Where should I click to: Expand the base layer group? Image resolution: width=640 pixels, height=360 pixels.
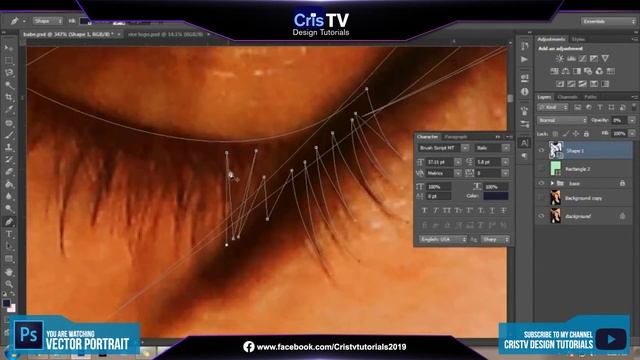[x=552, y=183]
